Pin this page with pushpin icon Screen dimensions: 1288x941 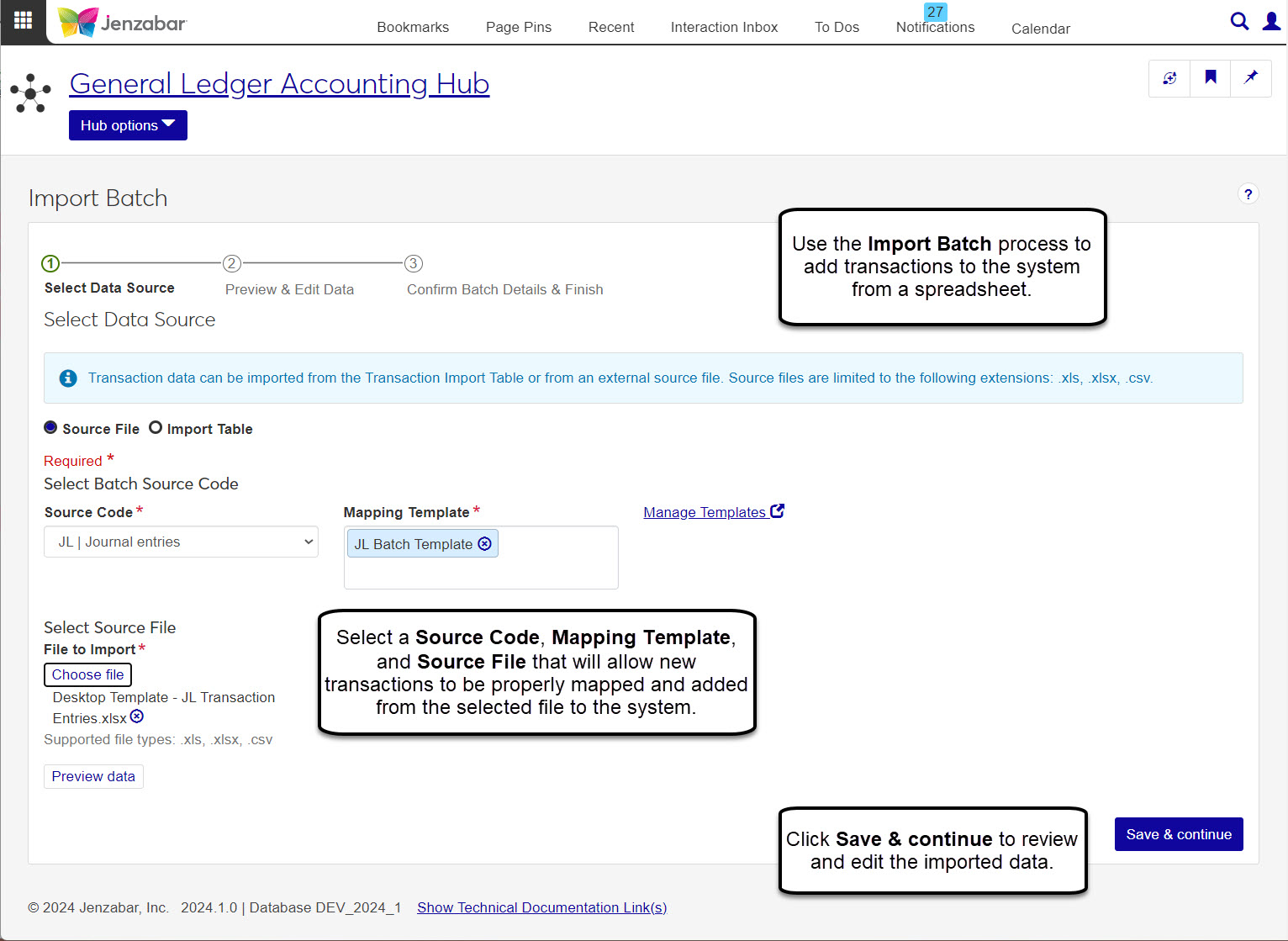[1251, 78]
